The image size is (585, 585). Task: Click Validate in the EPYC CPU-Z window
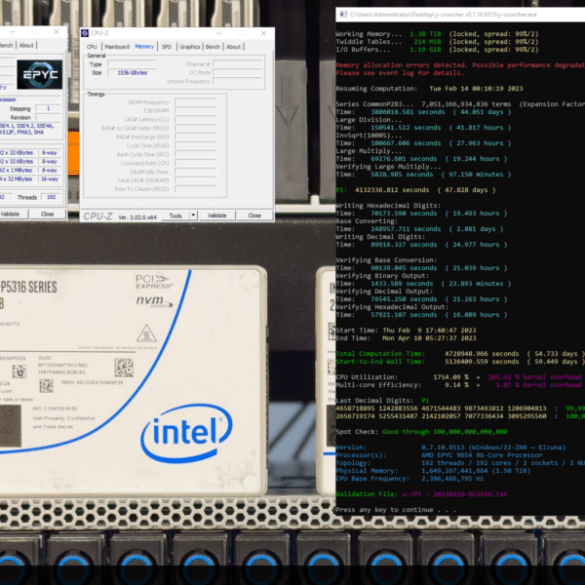click(x=10, y=214)
